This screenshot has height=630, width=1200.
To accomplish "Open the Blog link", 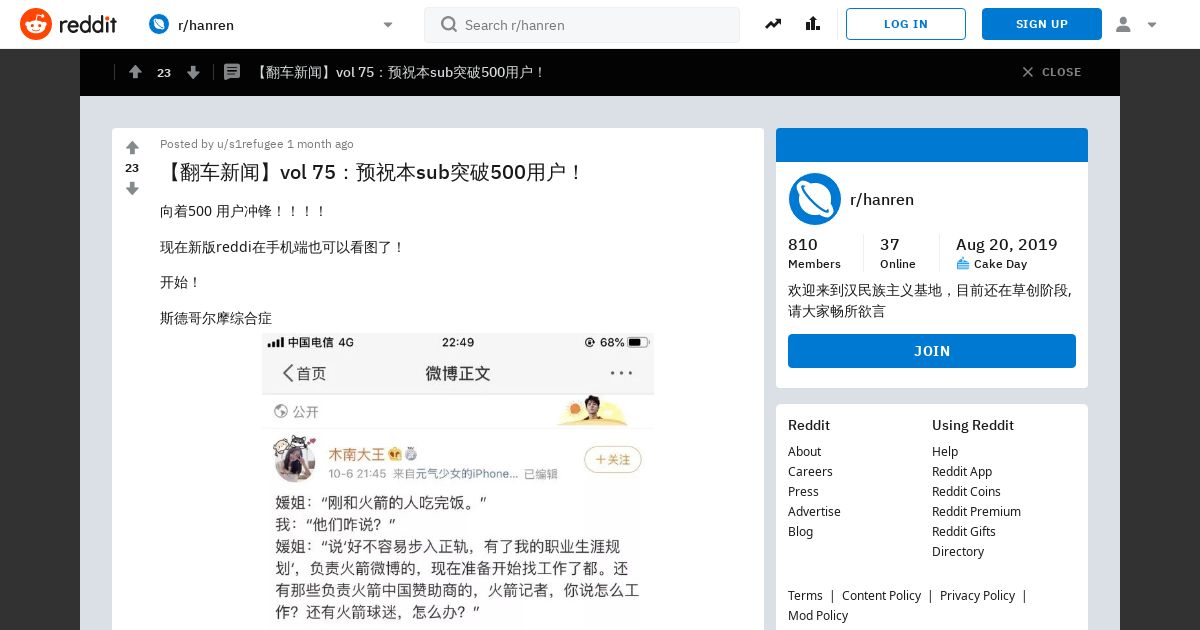I will click(800, 531).
